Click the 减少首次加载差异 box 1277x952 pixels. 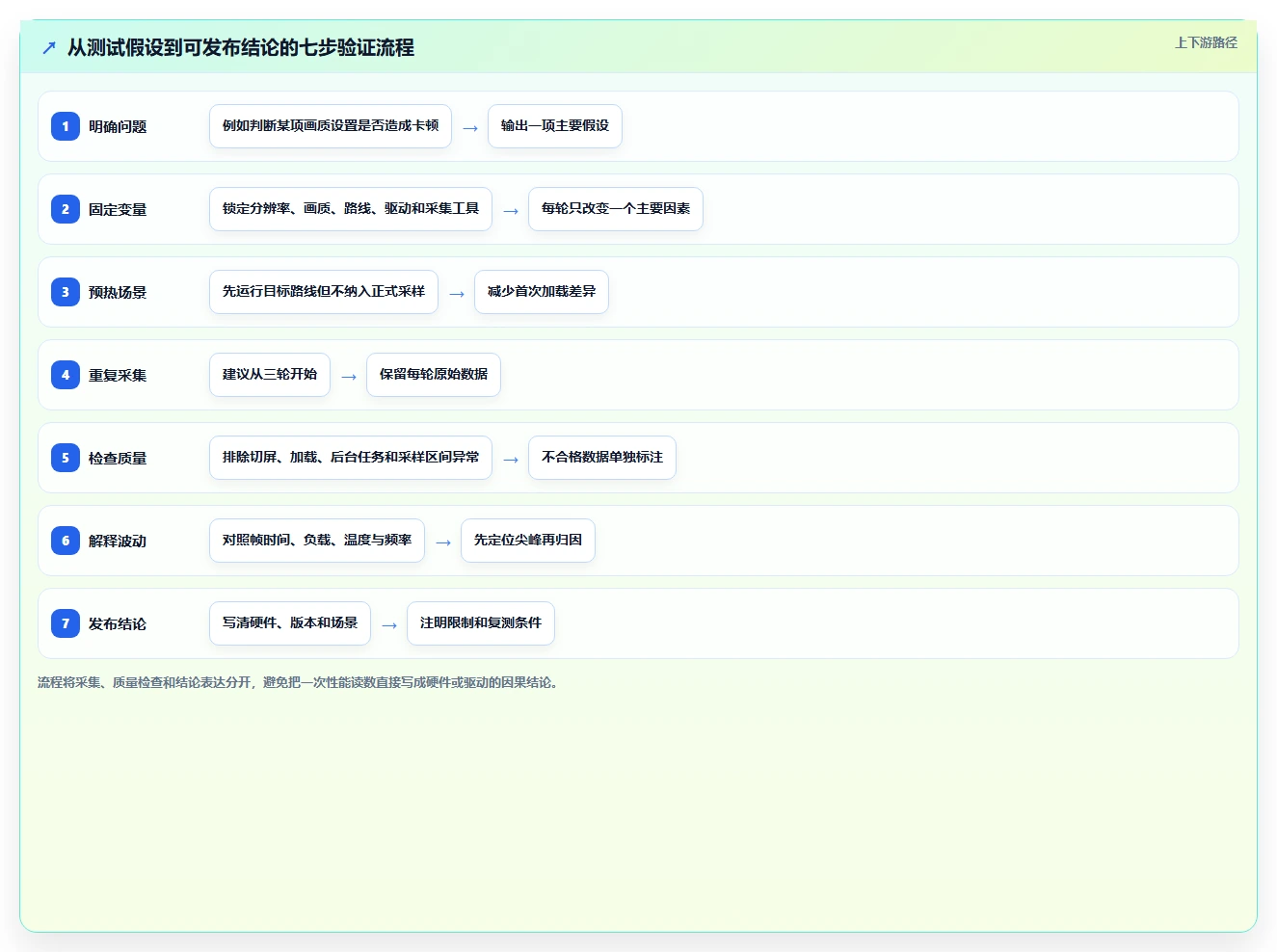point(542,292)
